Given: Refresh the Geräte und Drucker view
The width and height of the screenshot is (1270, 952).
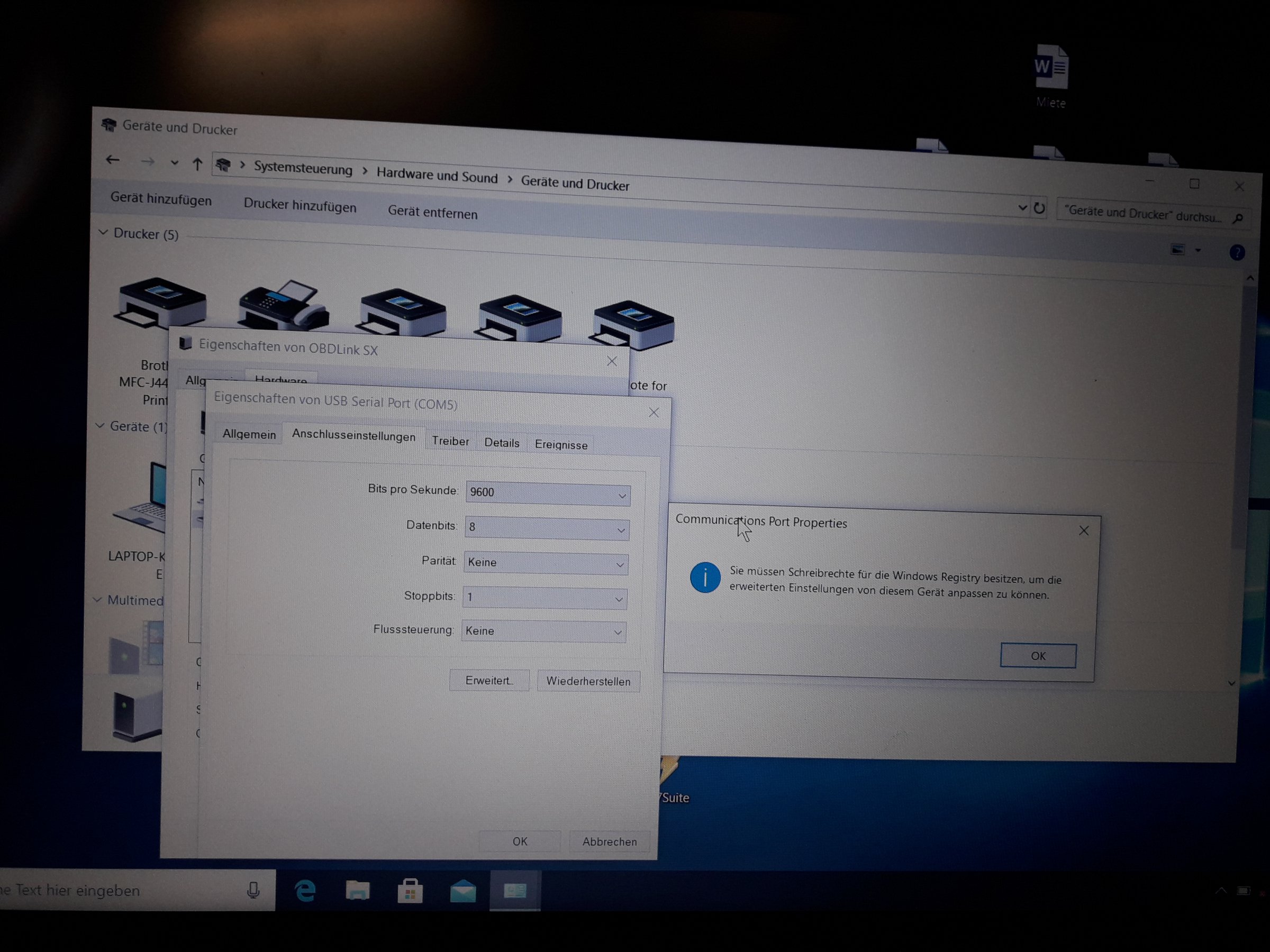Looking at the screenshot, I should point(1039,208).
